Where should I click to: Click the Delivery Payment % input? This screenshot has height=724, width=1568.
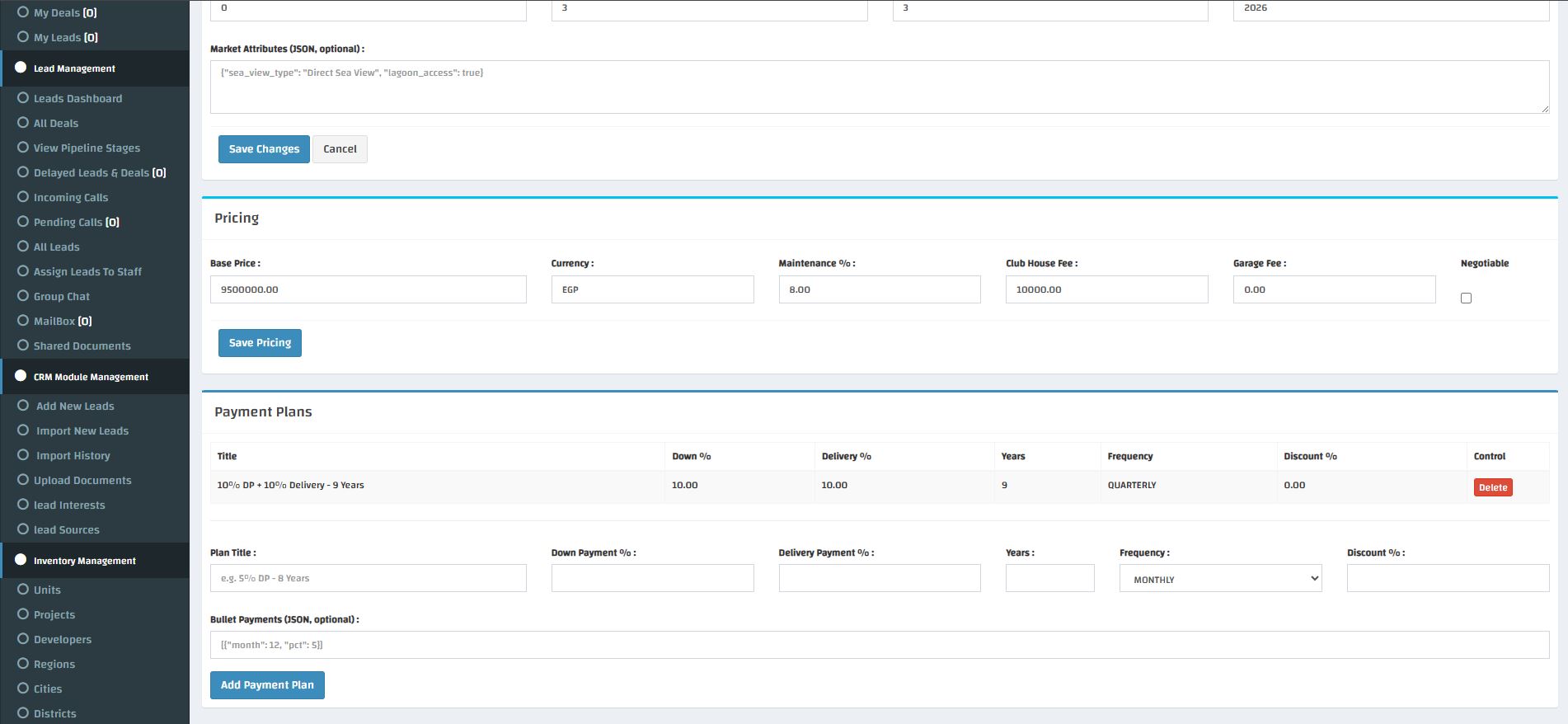pyautogui.click(x=880, y=578)
